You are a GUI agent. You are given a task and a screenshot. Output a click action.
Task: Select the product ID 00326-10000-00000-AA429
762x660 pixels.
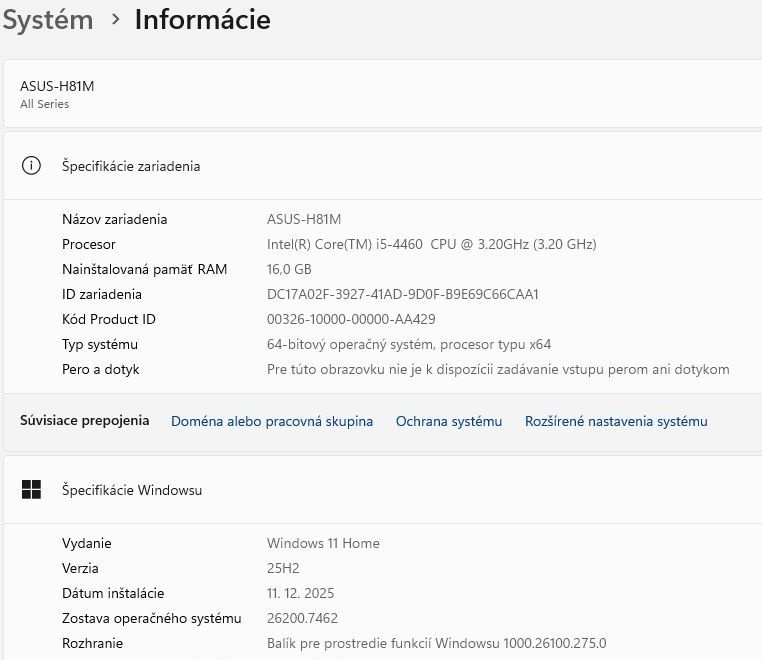pos(351,319)
